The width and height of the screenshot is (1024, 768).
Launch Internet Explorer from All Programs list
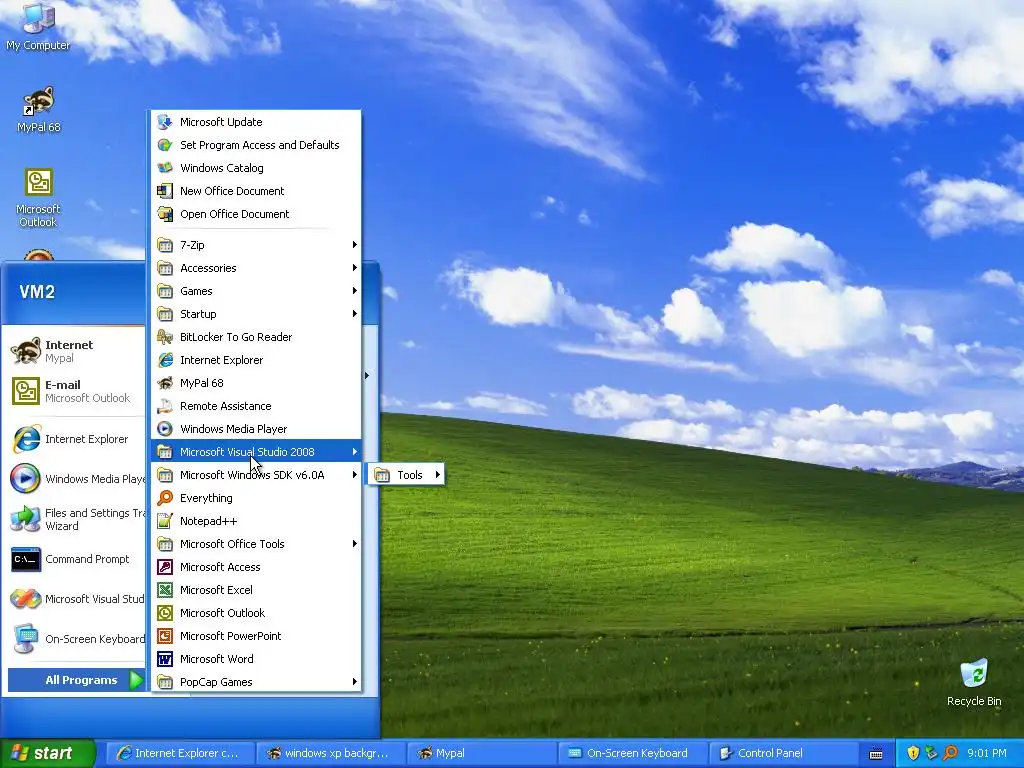pyautogui.click(x=256, y=360)
